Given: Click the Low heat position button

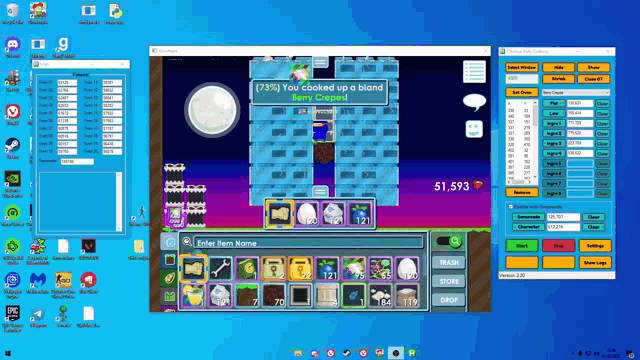Looking at the screenshot, I should coord(554,113).
